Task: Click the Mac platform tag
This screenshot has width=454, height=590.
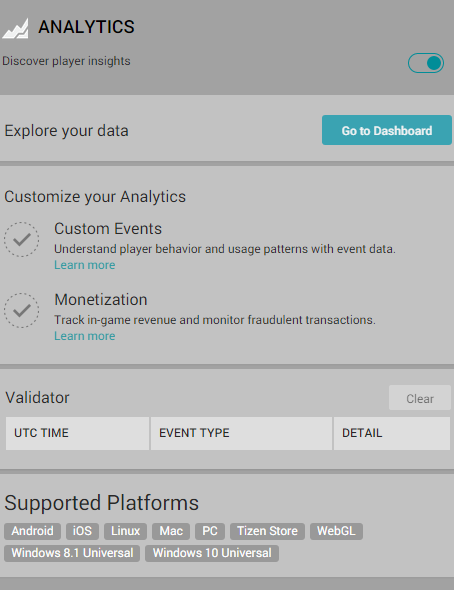Action: 171,531
